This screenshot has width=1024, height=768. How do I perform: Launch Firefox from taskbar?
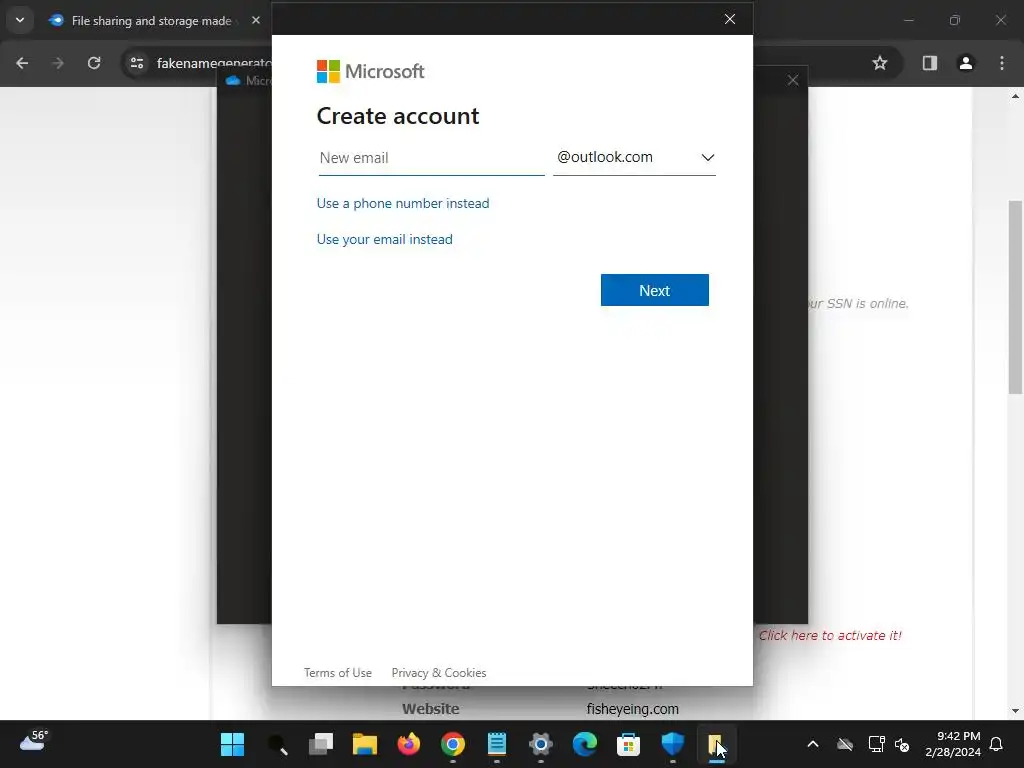(x=409, y=744)
